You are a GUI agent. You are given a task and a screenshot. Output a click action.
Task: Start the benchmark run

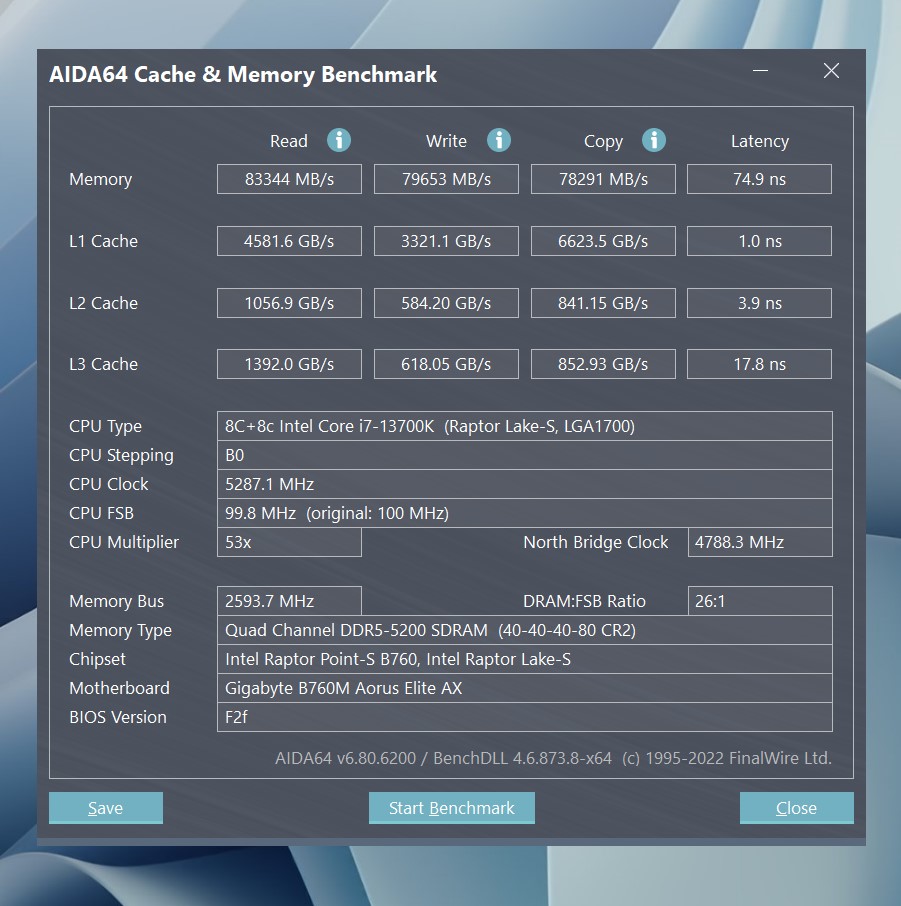pos(451,808)
